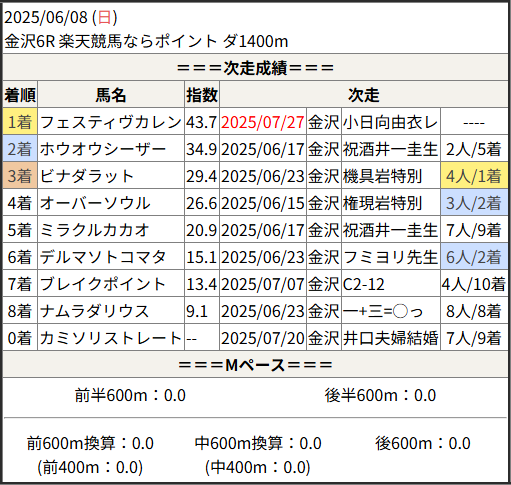
Task: Click the 馬名 column header
Action: pyautogui.click(x=111, y=95)
